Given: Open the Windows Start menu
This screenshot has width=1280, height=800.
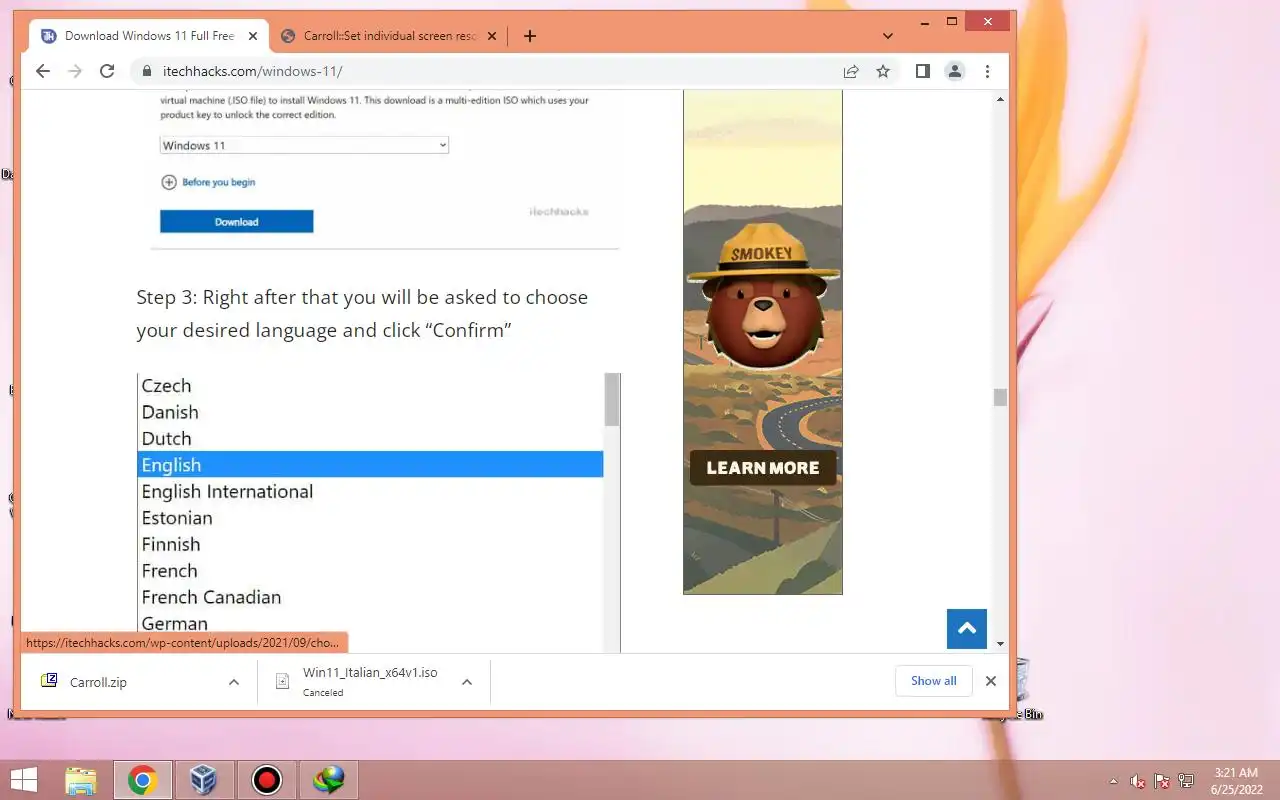Looking at the screenshot, I should tap(24, 780).
